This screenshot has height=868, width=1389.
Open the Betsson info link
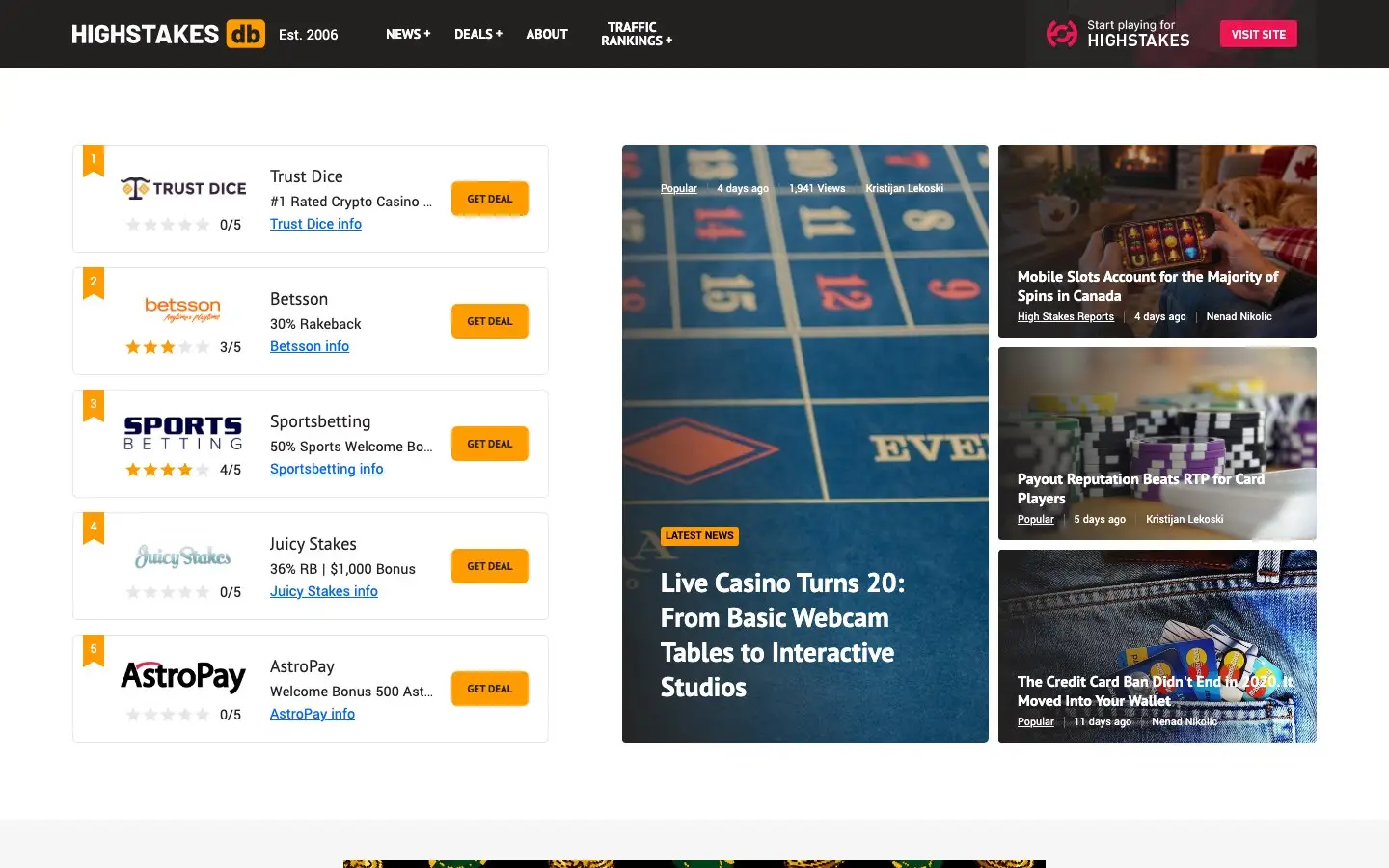point(310,346)
